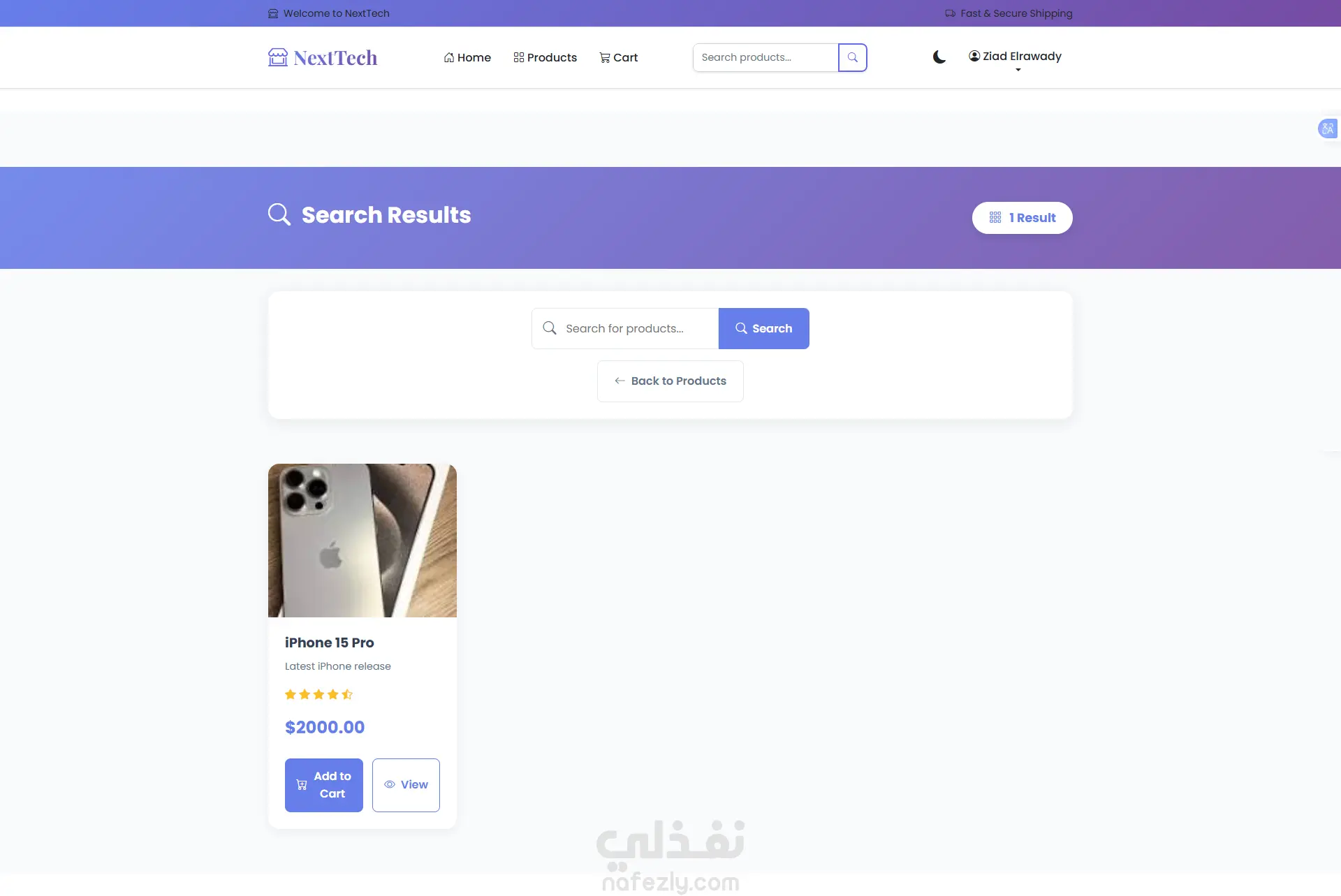Click the star rating on iPhone 15 Pro
The image size is (1341, 896).
point(318,694)
